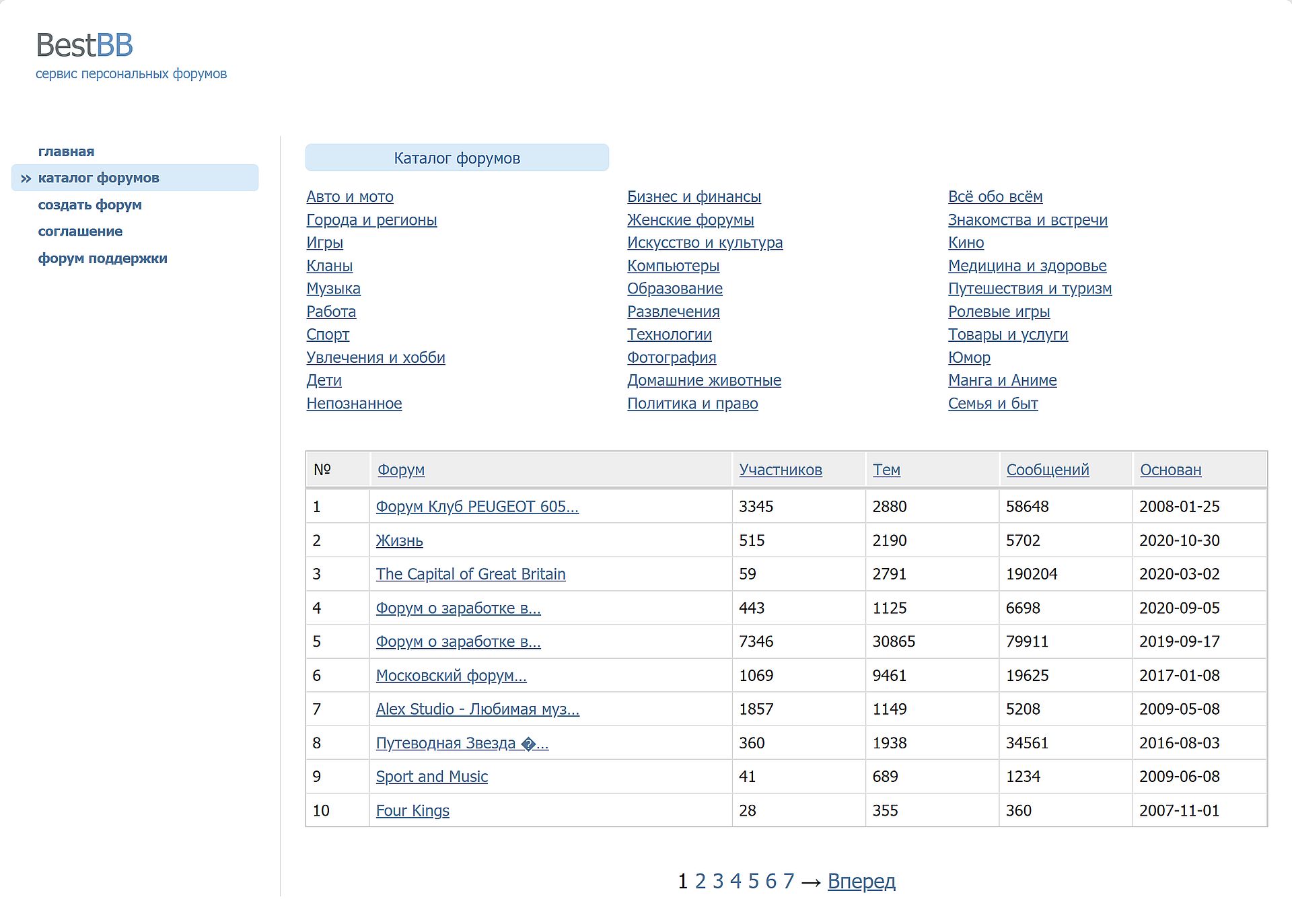Open Искусство и культура category
The image size is (1292, 924).
click(x=705, y=242)
